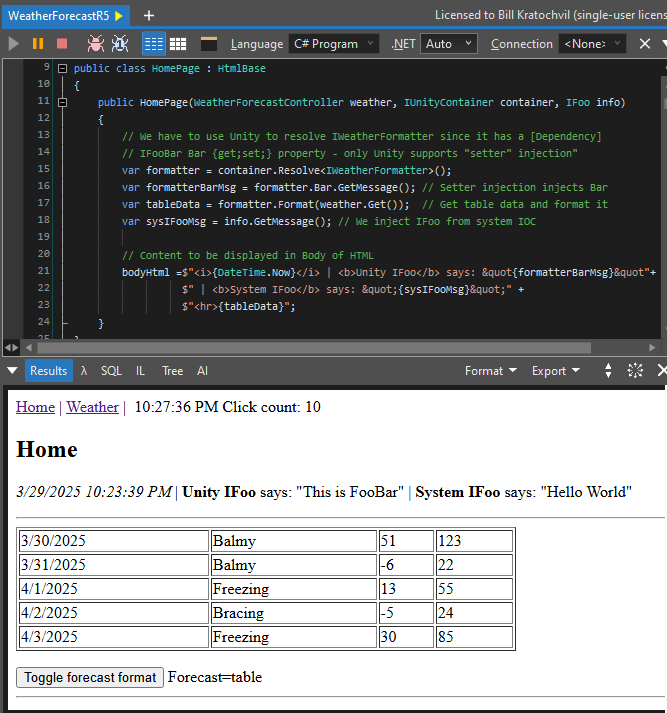This screenshot has width=667, height=713.
Task: Open the Connection dropdown
Action: tap(592, 44)
